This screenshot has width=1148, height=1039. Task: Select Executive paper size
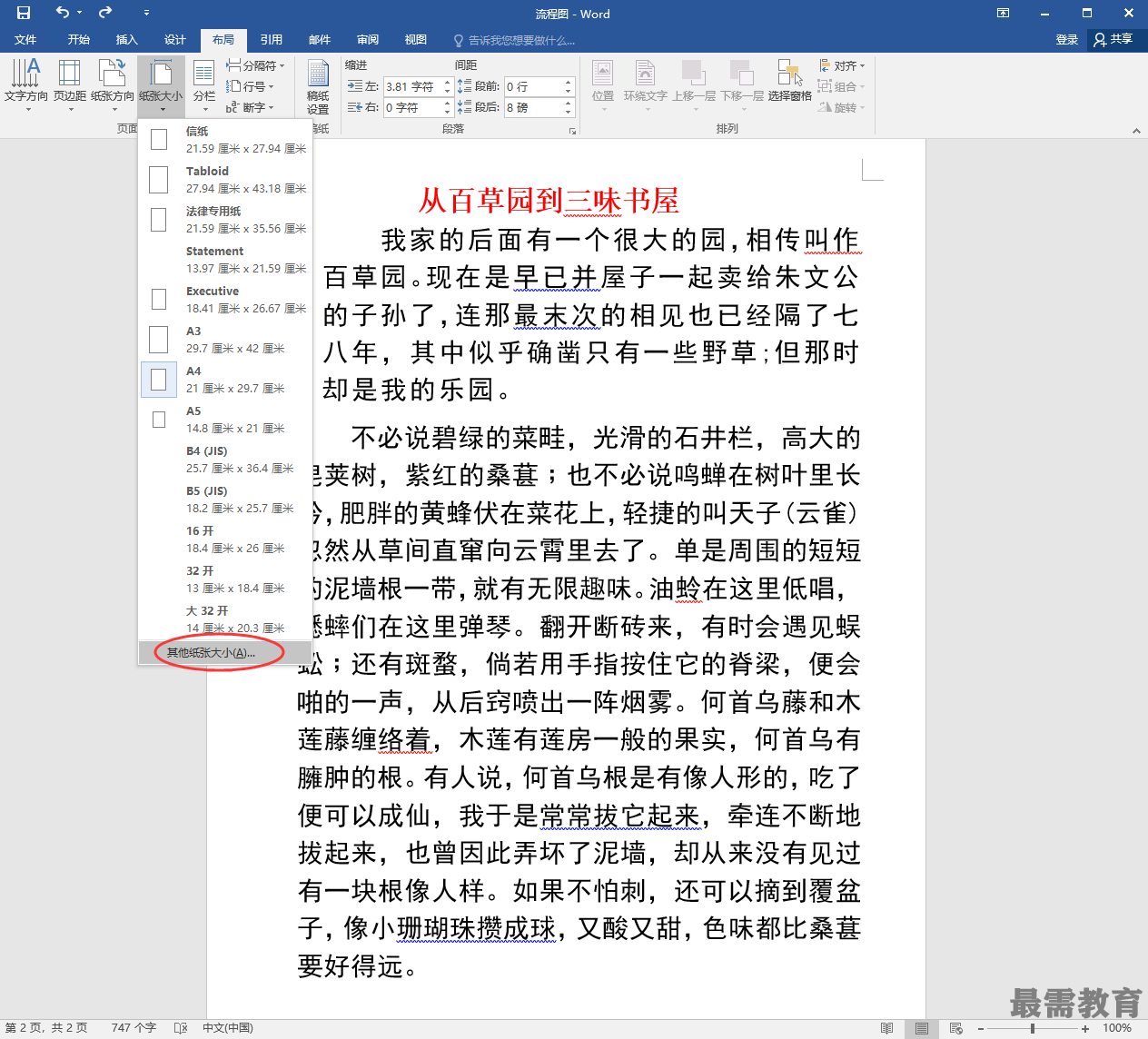(x=225, y=299)
